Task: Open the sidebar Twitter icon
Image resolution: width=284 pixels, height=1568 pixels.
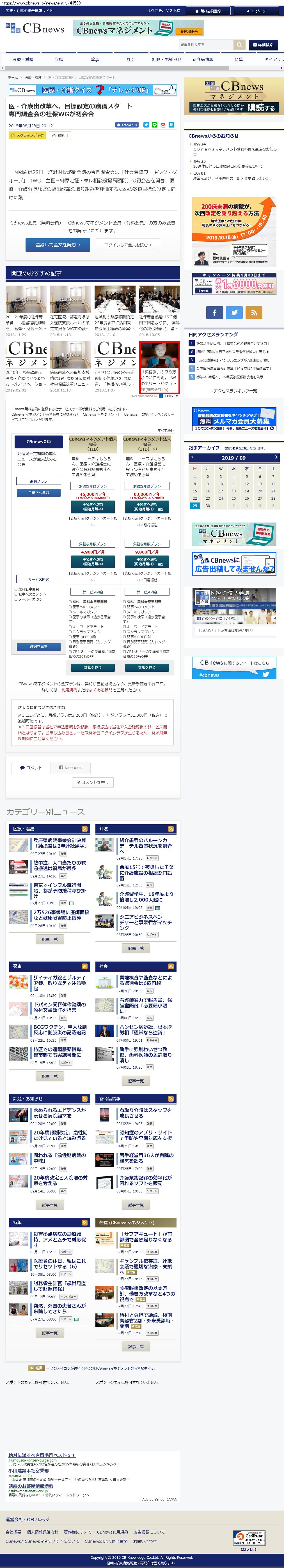Action: (234, 312)
